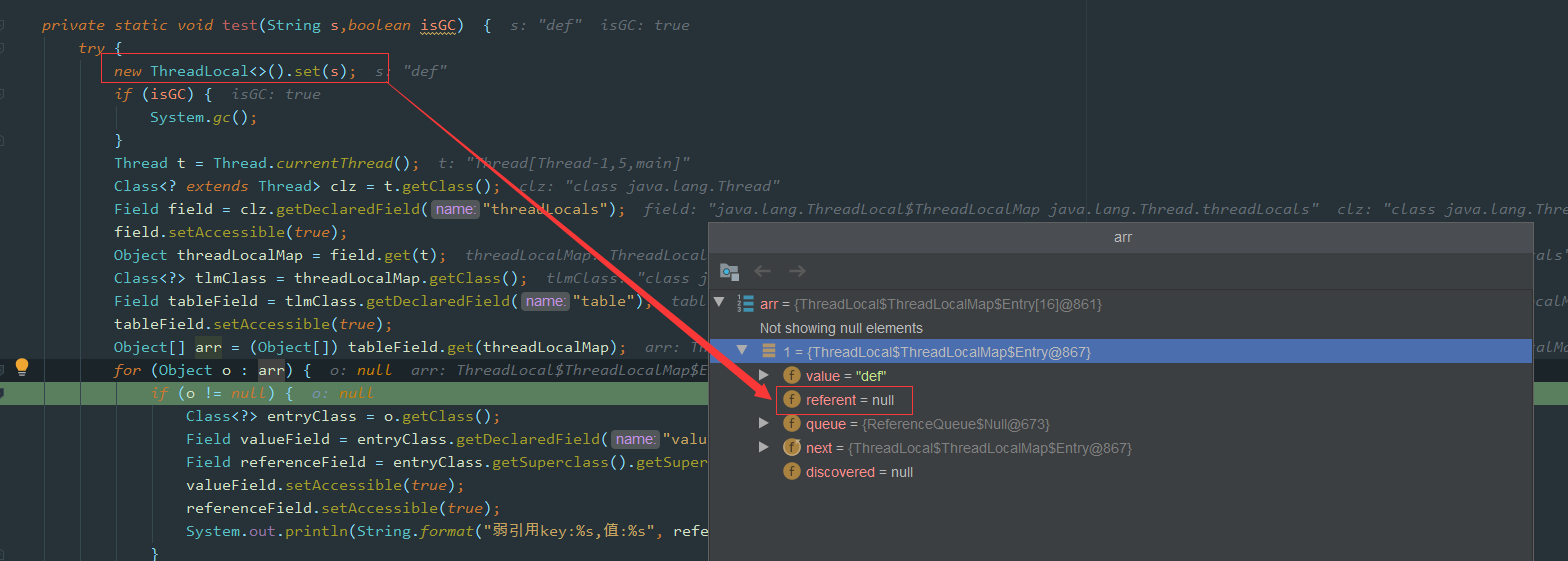Click the Set as Root toolbar icon

[729, 272]
